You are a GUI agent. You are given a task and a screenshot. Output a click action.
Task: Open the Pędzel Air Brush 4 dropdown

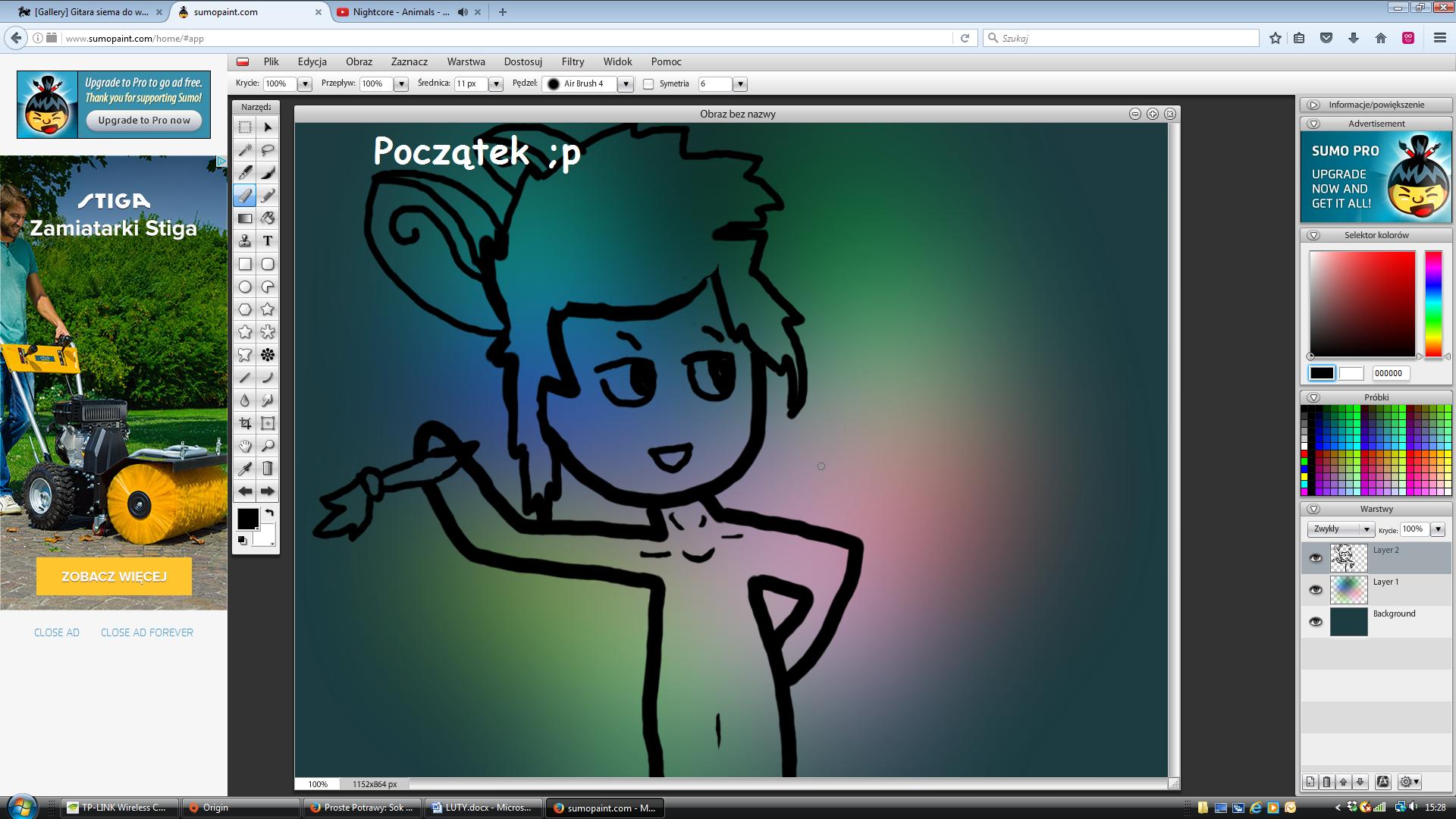point(626,84)
